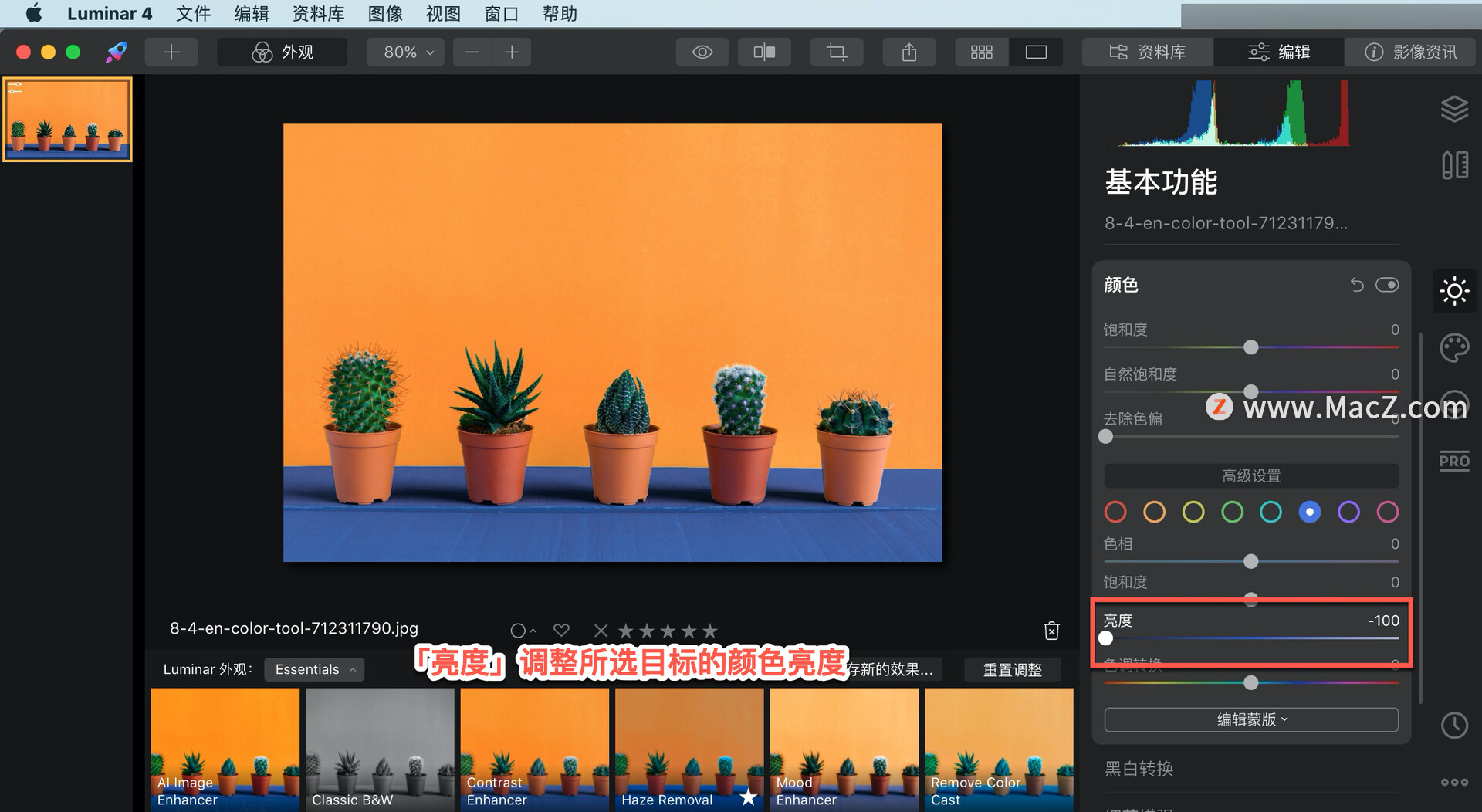Select the Creative palette tools icon
Screen dimensions: 1482x812
point(1454,347)
